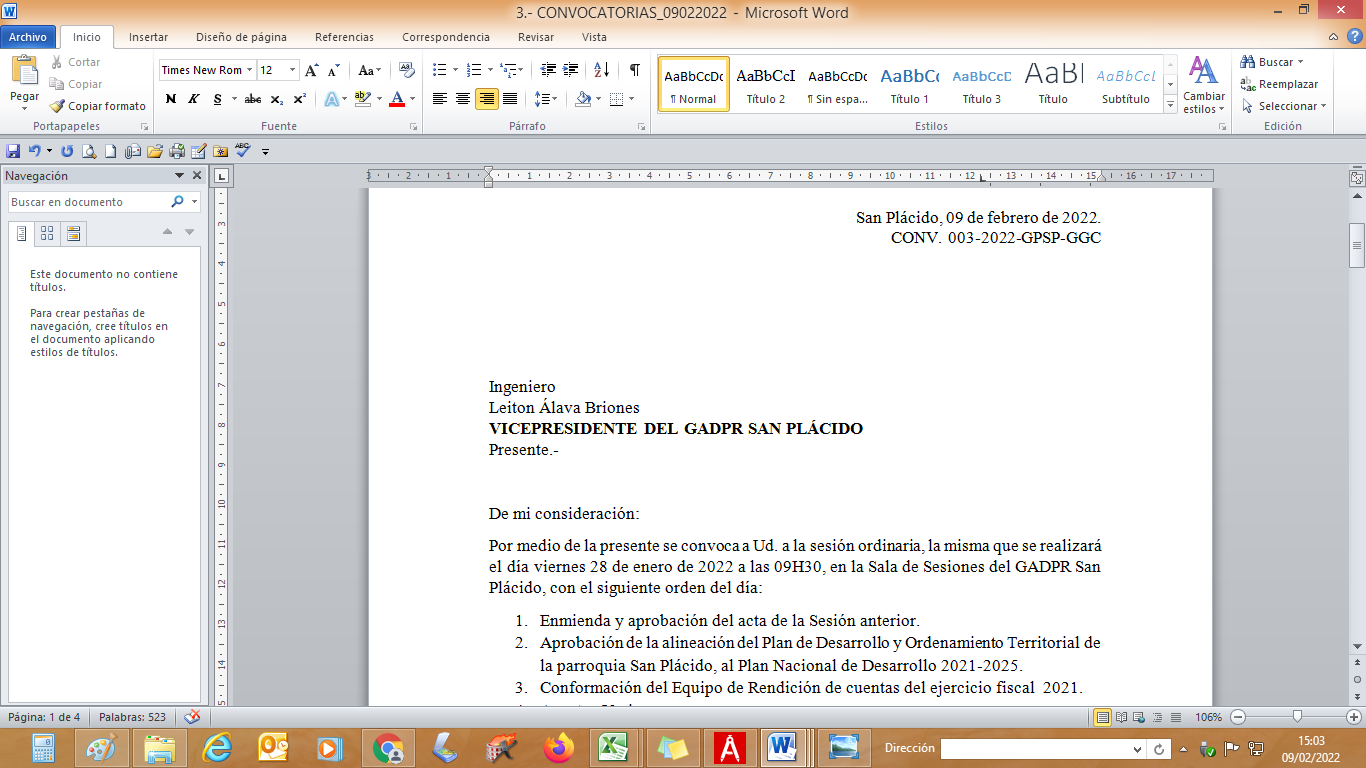
Task: Toggle italic formatting (K)
Action: pyautogui.click(x=194, y=99)
